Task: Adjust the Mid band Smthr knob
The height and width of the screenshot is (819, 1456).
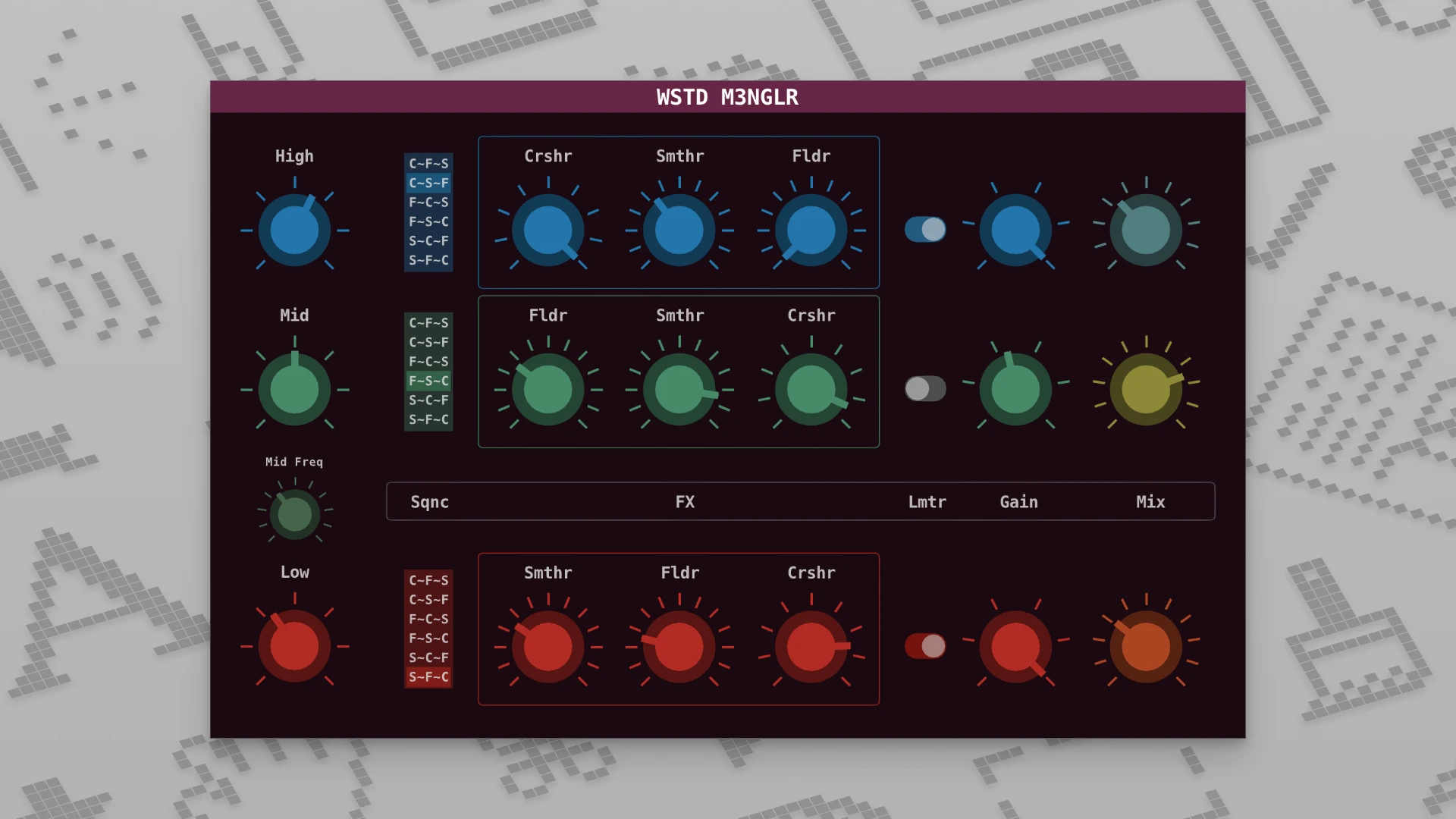Action: point(679,388)
